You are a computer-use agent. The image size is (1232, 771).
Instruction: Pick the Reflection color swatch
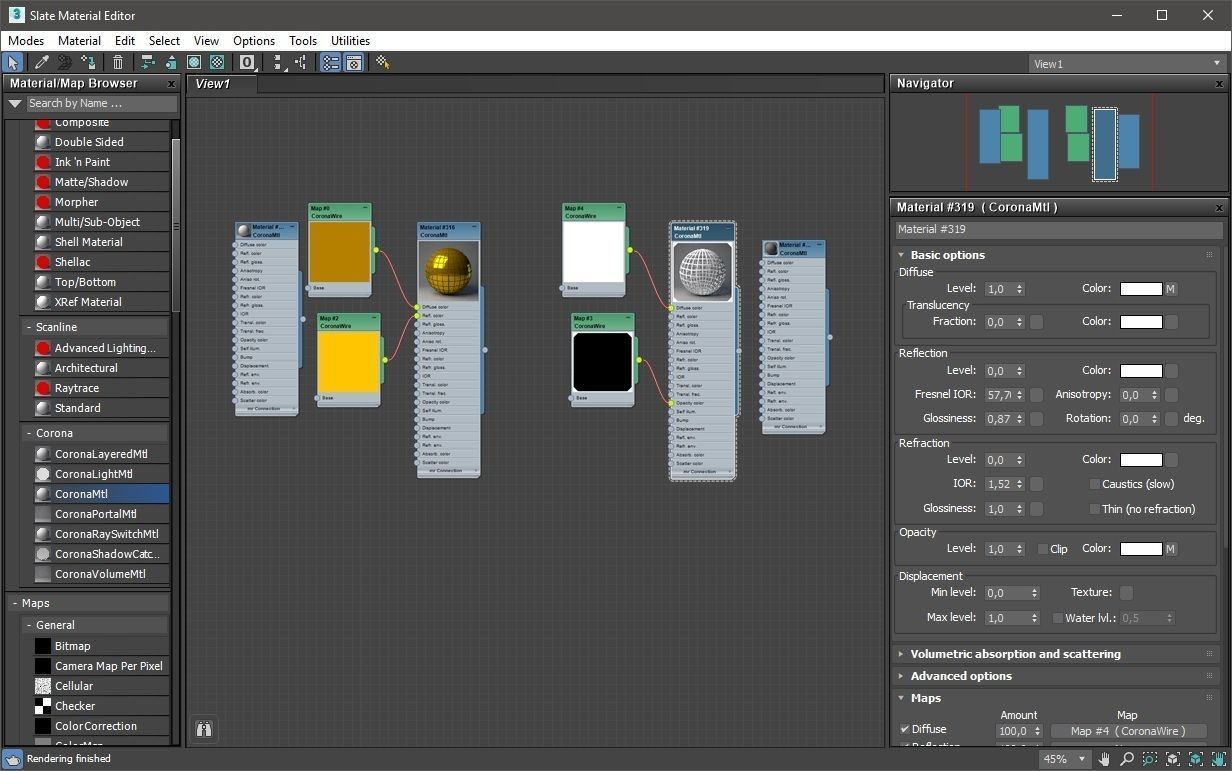click(1141, 371)
